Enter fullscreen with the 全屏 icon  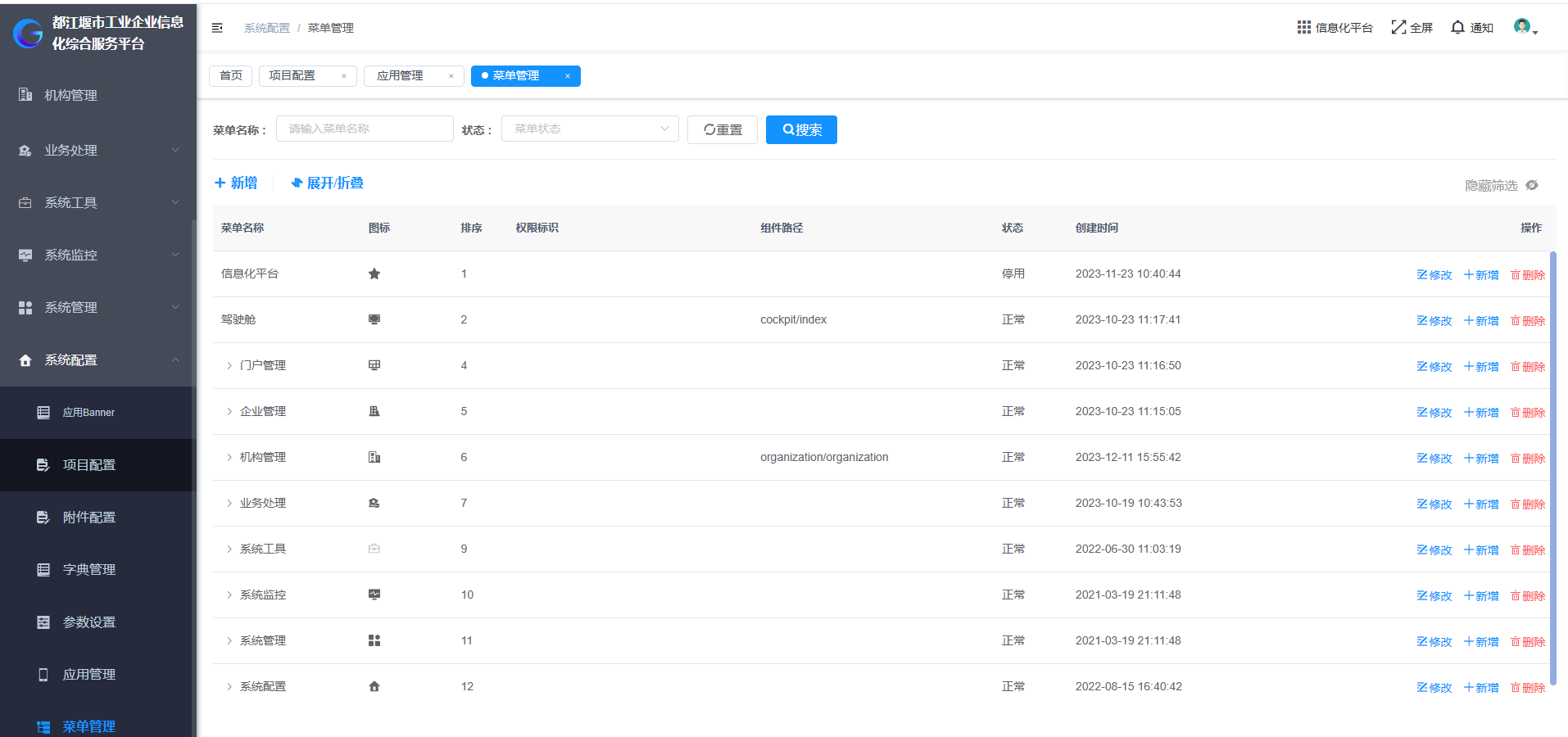click(1398, 28)
